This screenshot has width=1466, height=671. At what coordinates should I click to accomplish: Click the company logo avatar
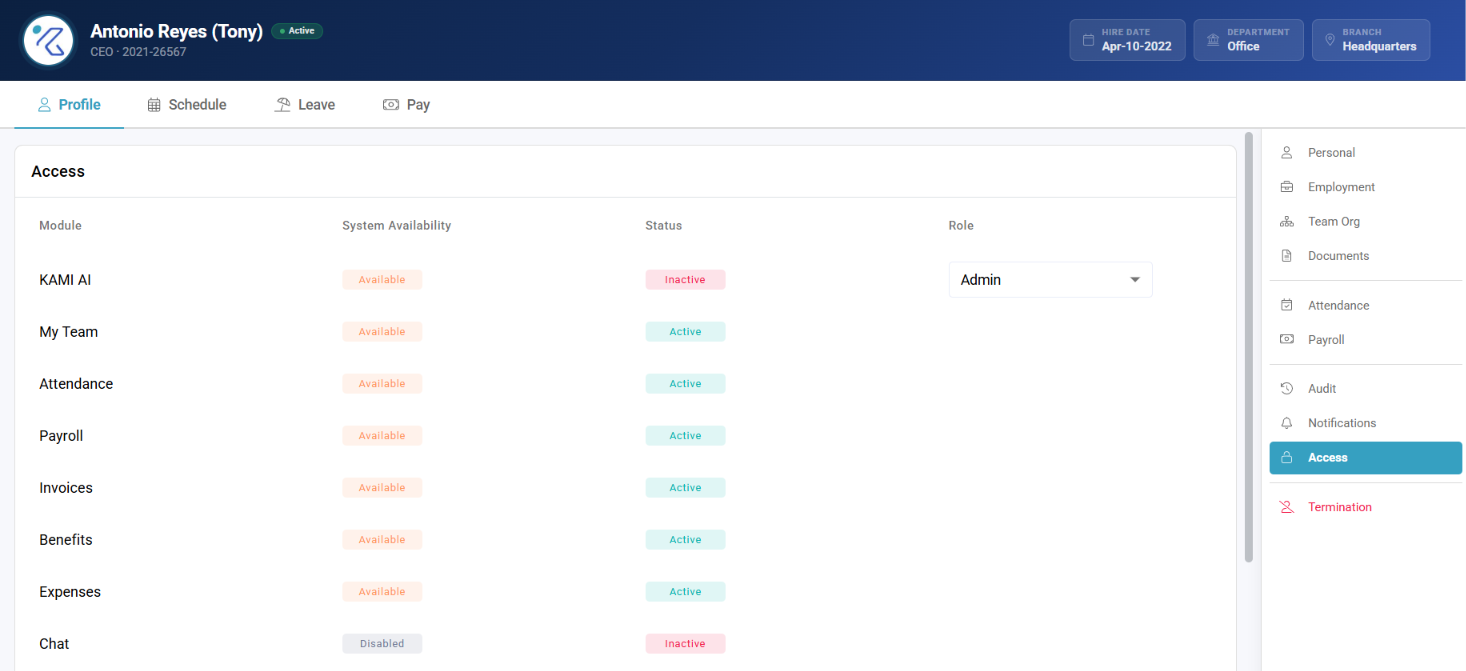click(x=48, y=40)
